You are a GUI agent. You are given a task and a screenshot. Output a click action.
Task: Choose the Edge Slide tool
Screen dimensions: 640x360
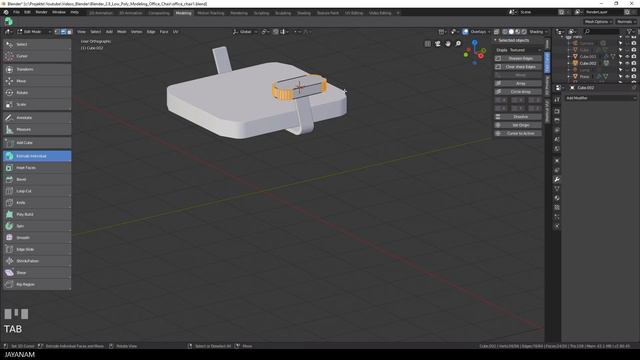[37, 249]
